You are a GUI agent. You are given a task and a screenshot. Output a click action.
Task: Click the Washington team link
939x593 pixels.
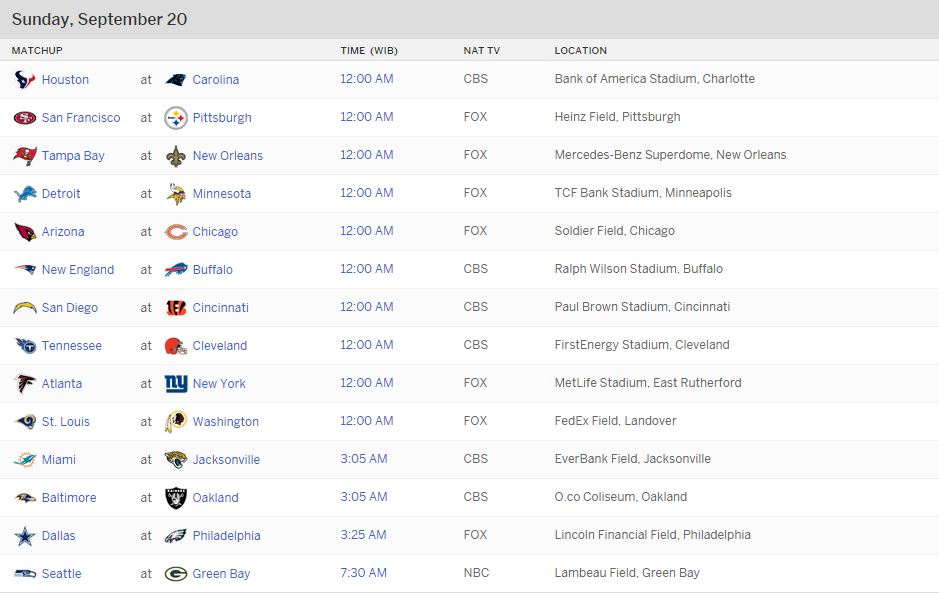[226, 422]
